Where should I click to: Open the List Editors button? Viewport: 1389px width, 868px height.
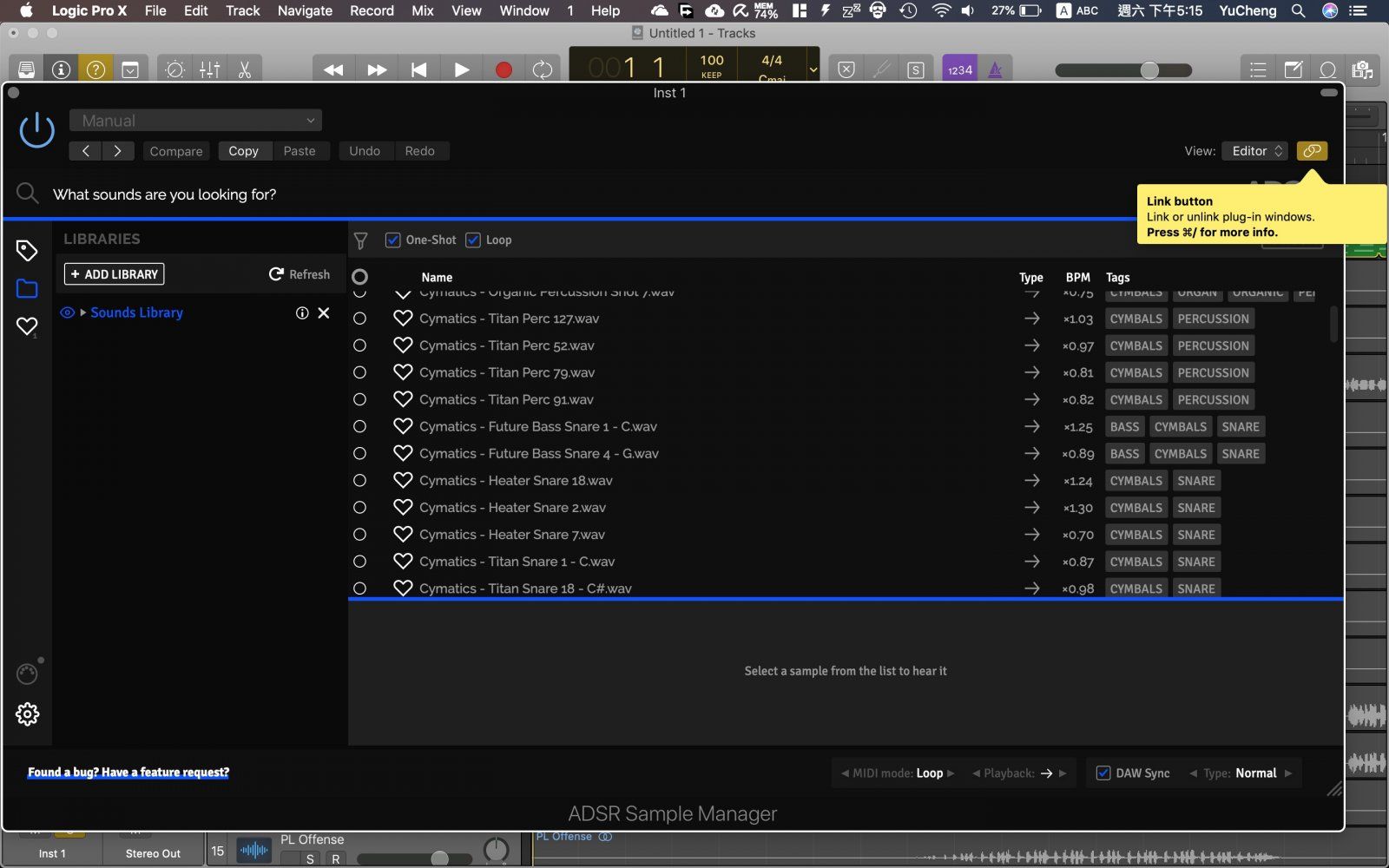point(1258,69)
